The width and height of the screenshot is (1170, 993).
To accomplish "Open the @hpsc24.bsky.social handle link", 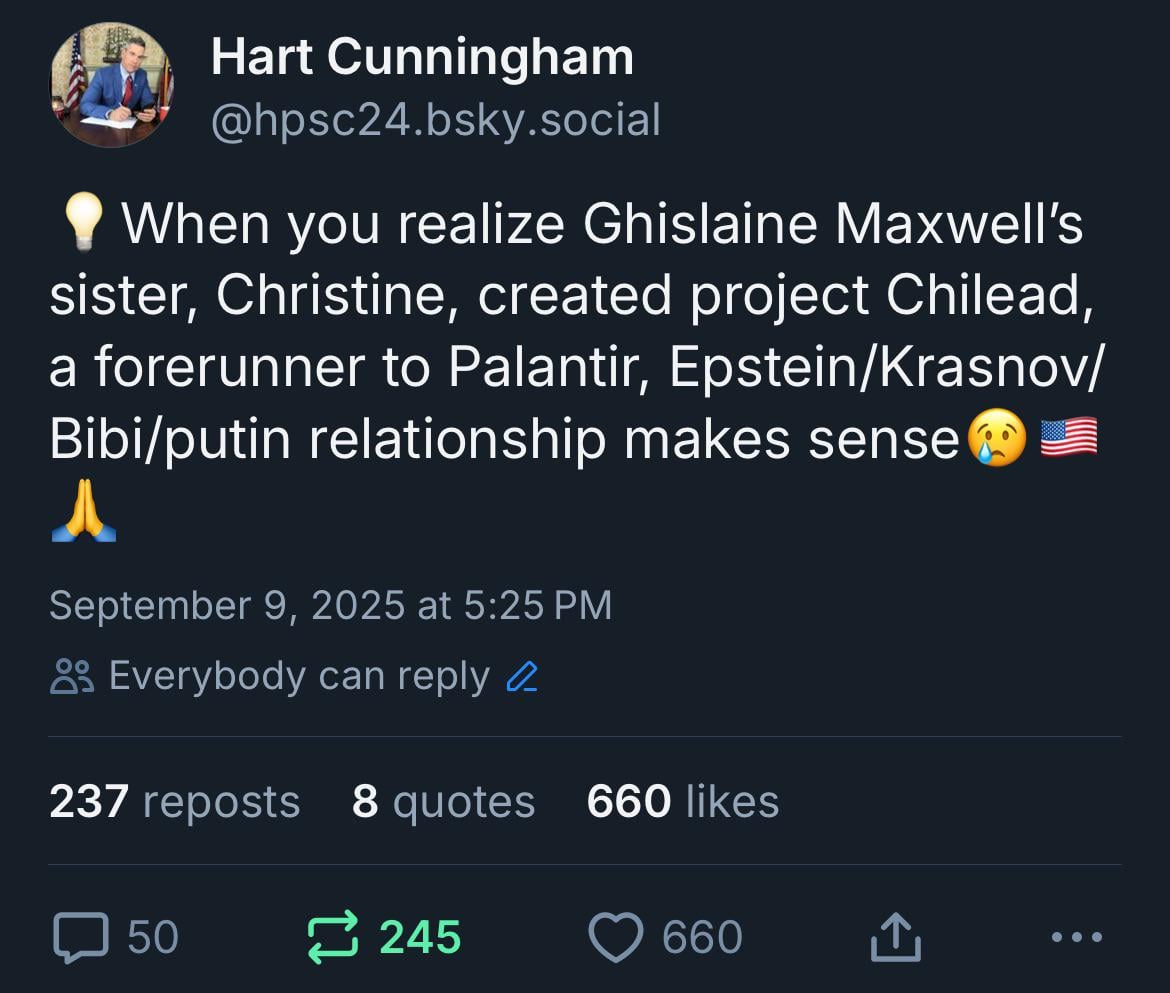I will point(436,120).
